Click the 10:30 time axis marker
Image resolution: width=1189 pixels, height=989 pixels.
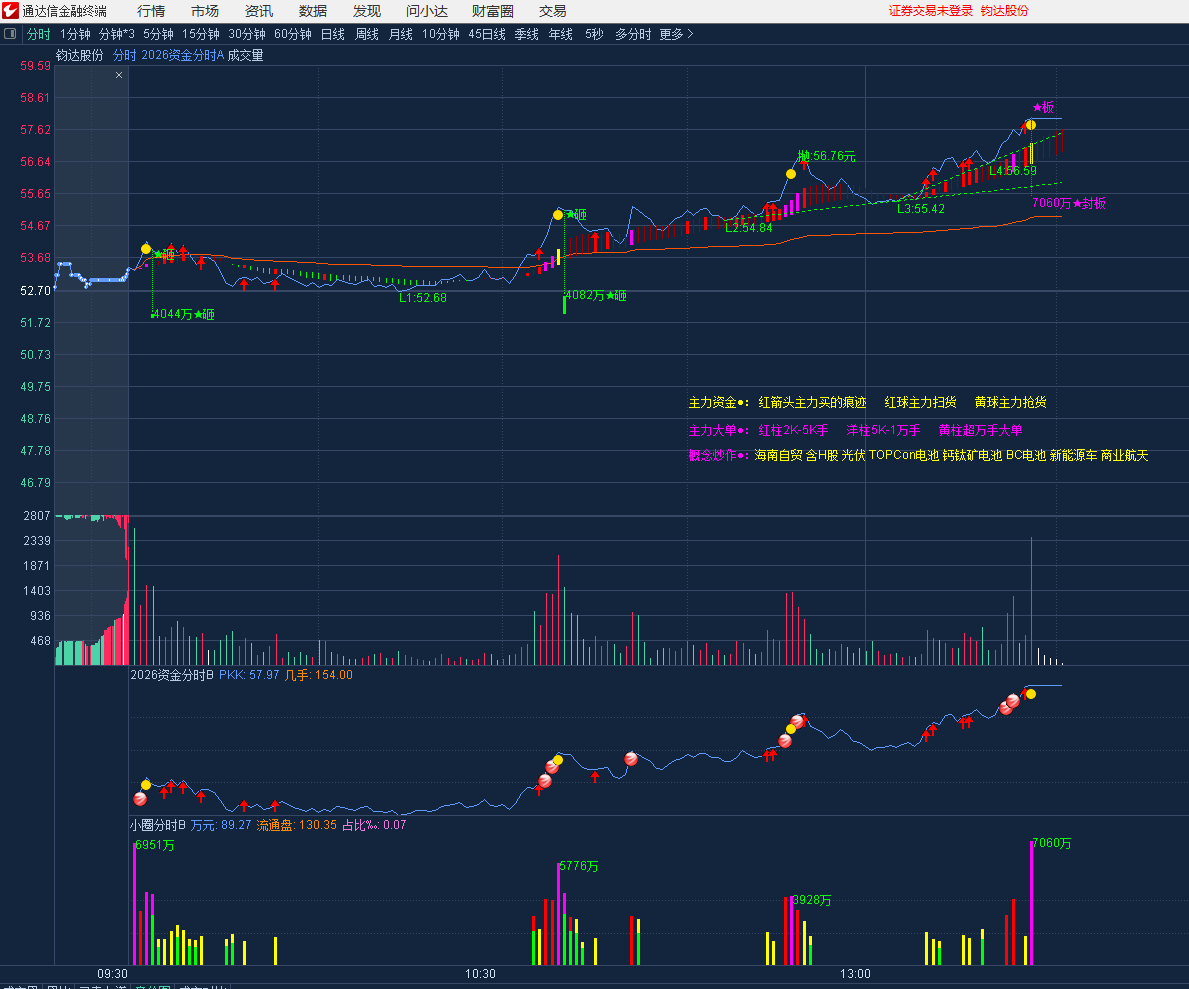click(481, 974)
